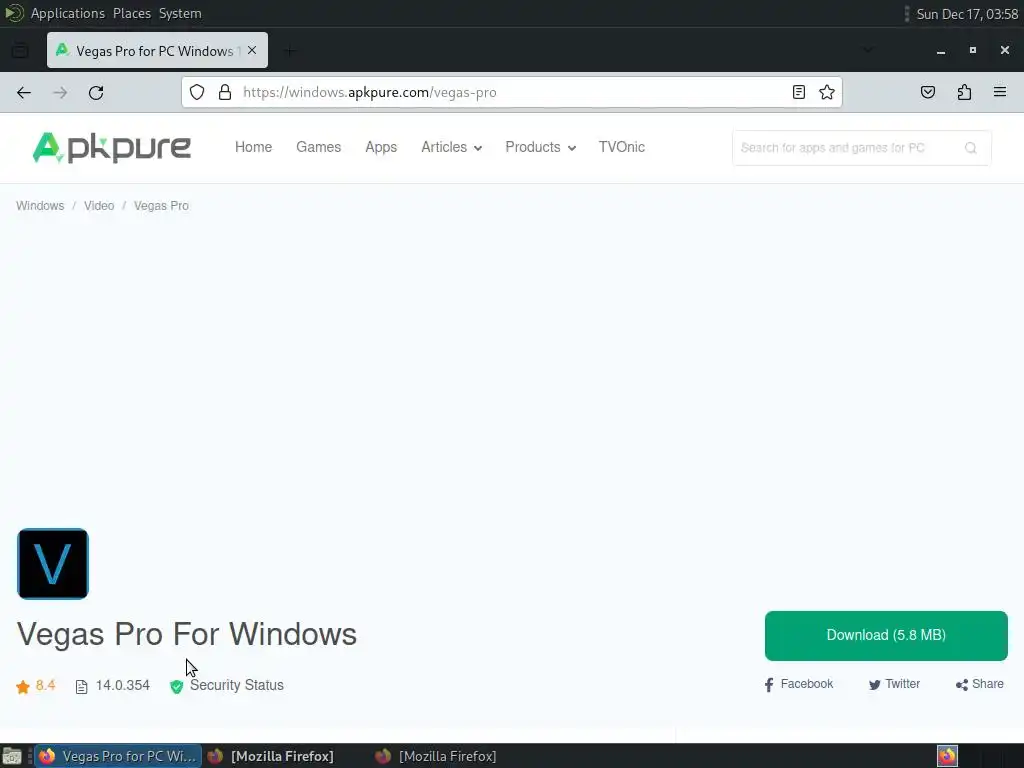Click the MATE menu logo in the top panel
1024x768 pixels.
point(14,13)
